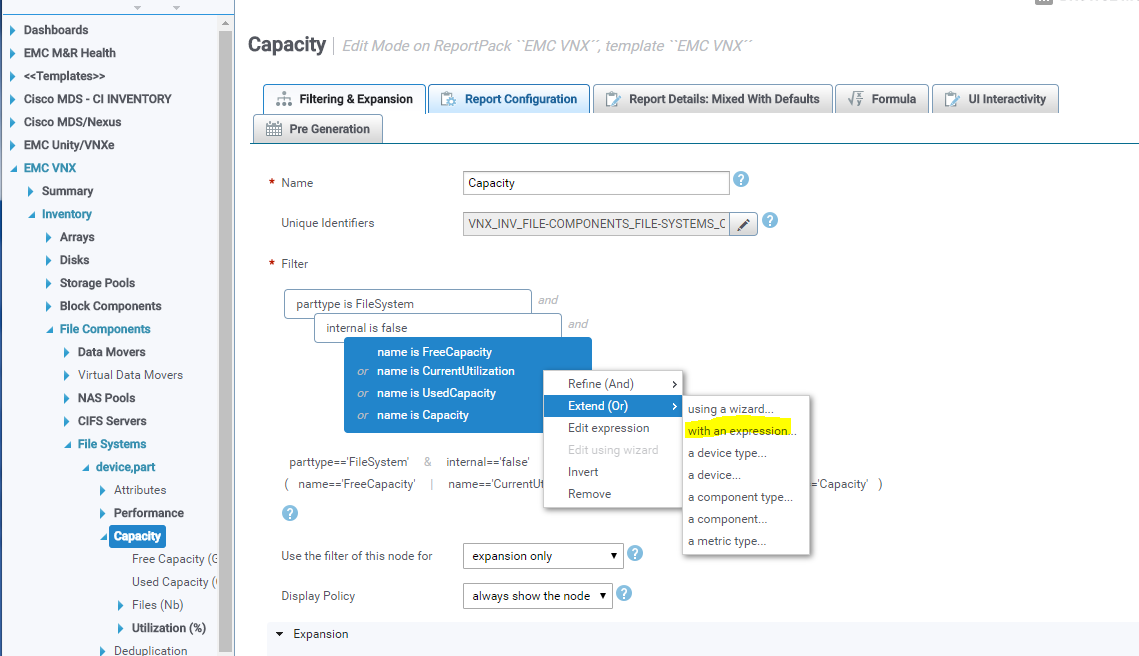
Task: Click the Name input field
Action: tap(596, 183)
